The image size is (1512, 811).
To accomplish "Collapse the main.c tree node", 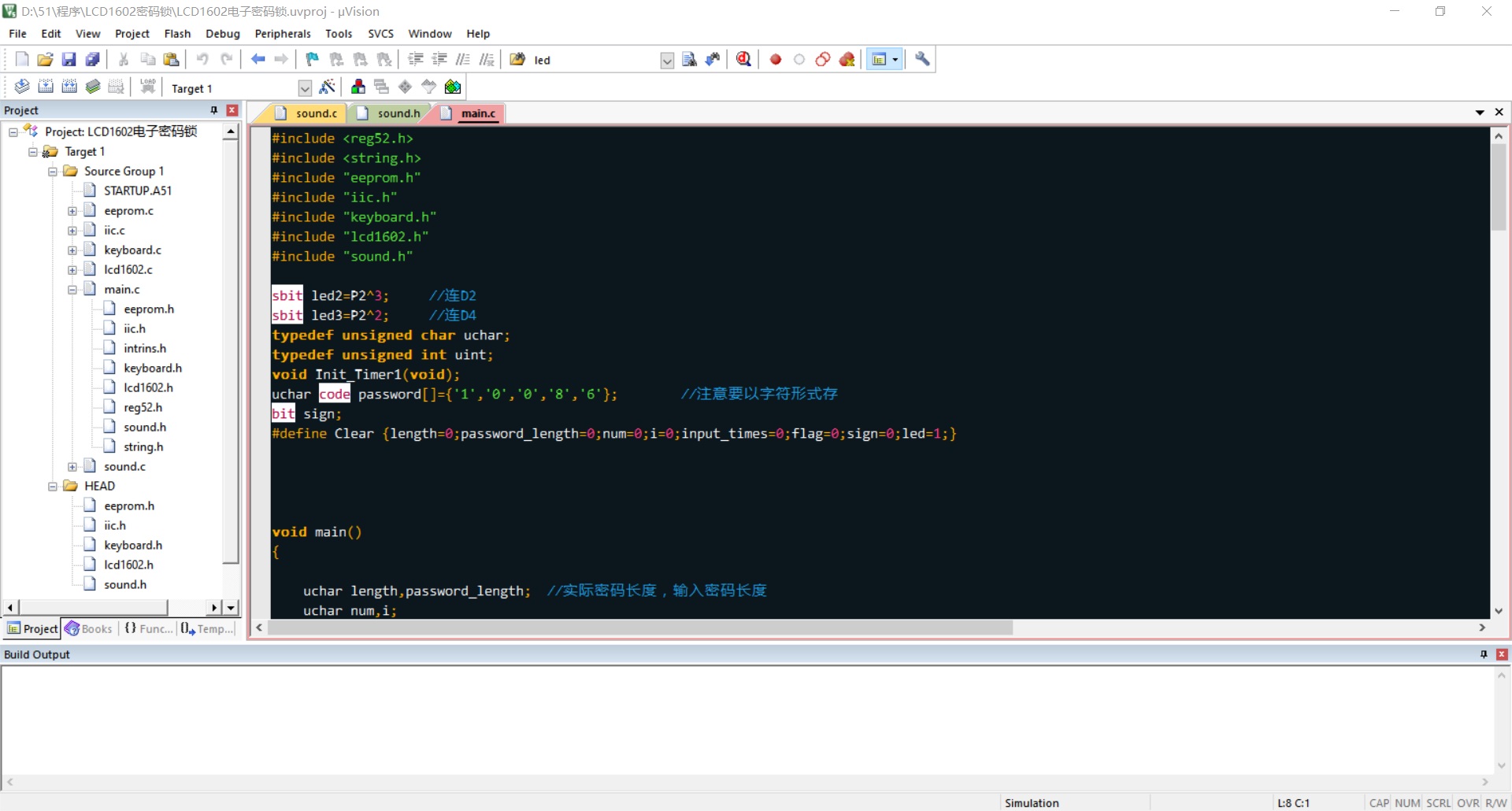I will (x=72, y=289).
